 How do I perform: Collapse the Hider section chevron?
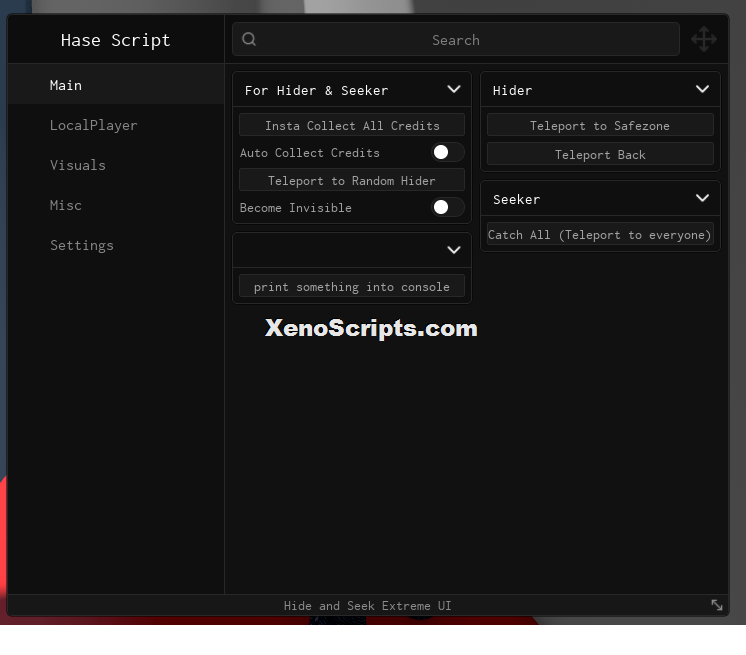[702, 89]
